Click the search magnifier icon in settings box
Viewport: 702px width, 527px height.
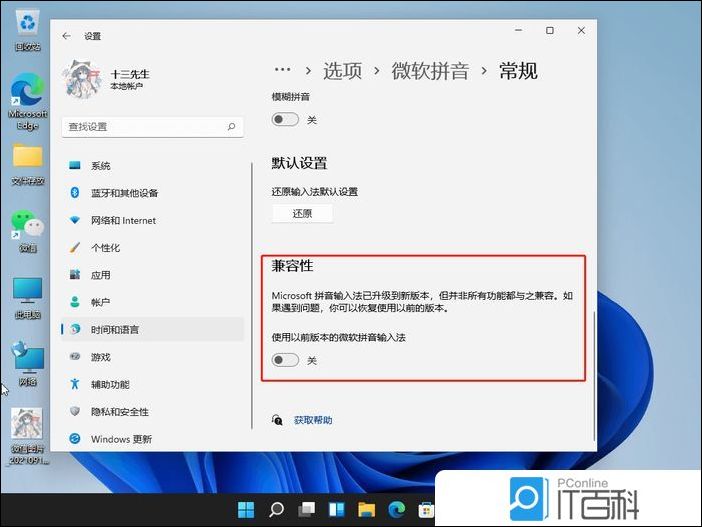231,127
